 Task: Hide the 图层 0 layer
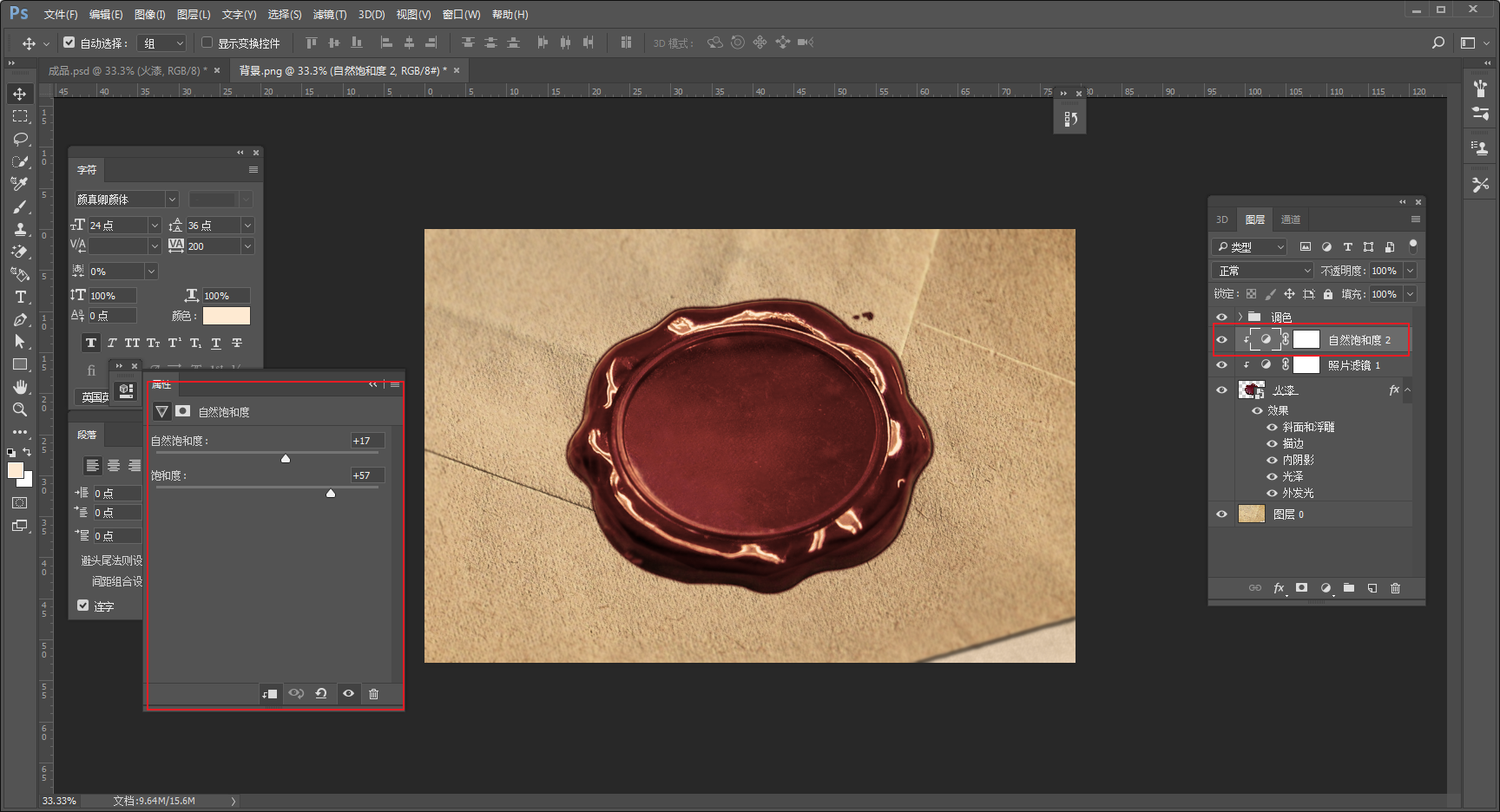1221,514
